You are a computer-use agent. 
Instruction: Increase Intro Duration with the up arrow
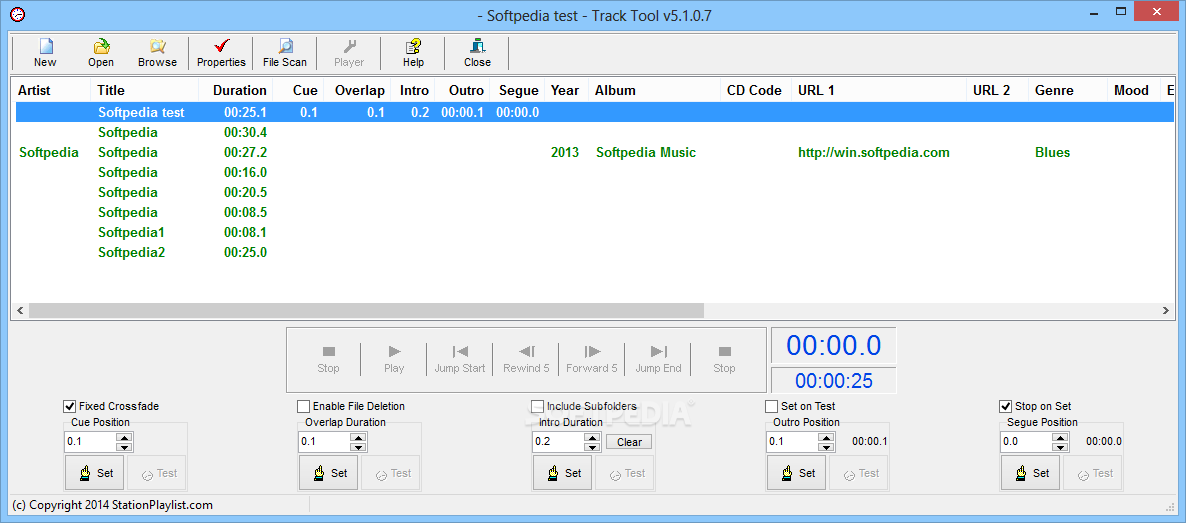point(592,437)
